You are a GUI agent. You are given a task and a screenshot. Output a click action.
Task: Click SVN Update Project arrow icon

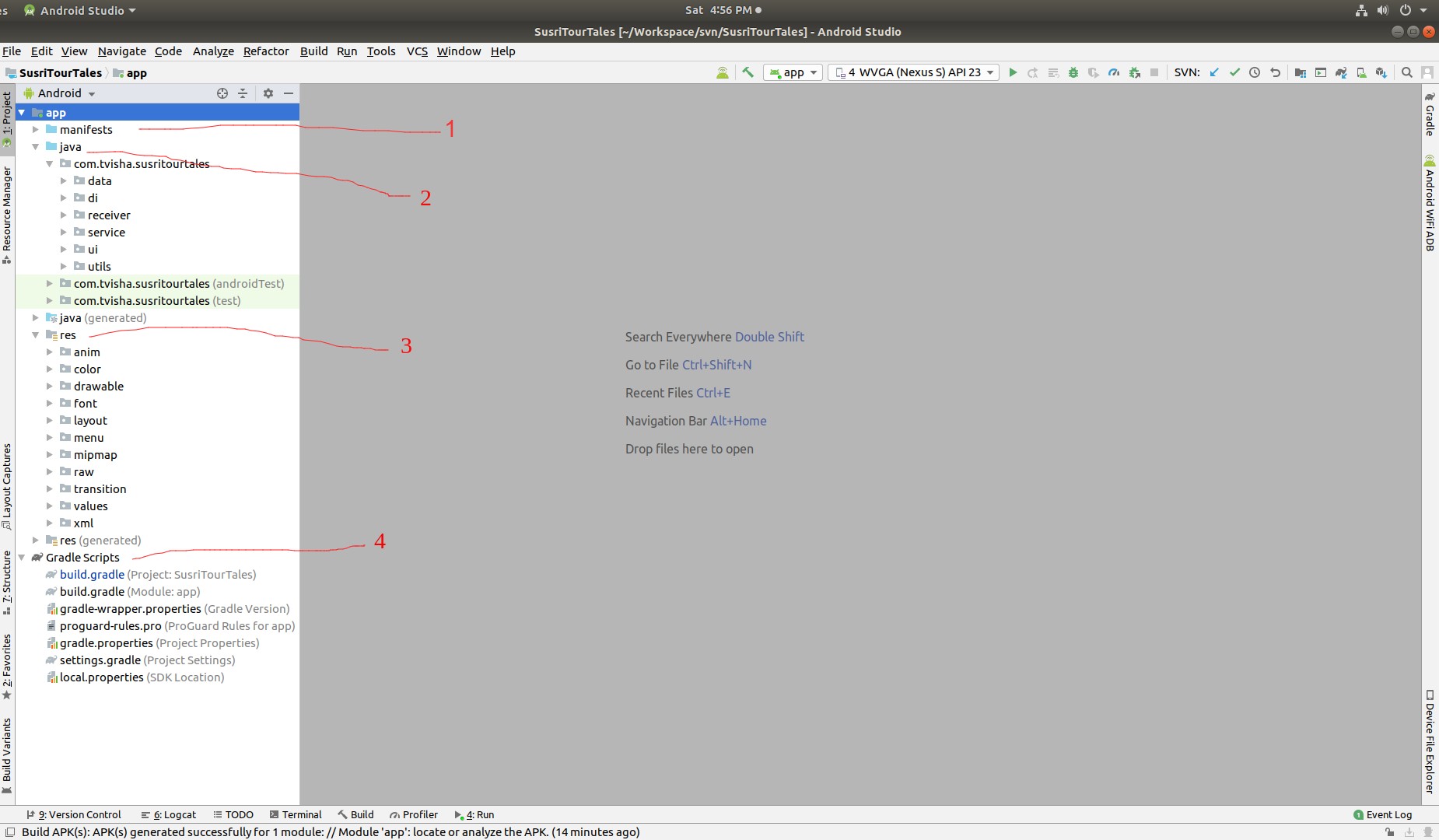click(1214, 72)
